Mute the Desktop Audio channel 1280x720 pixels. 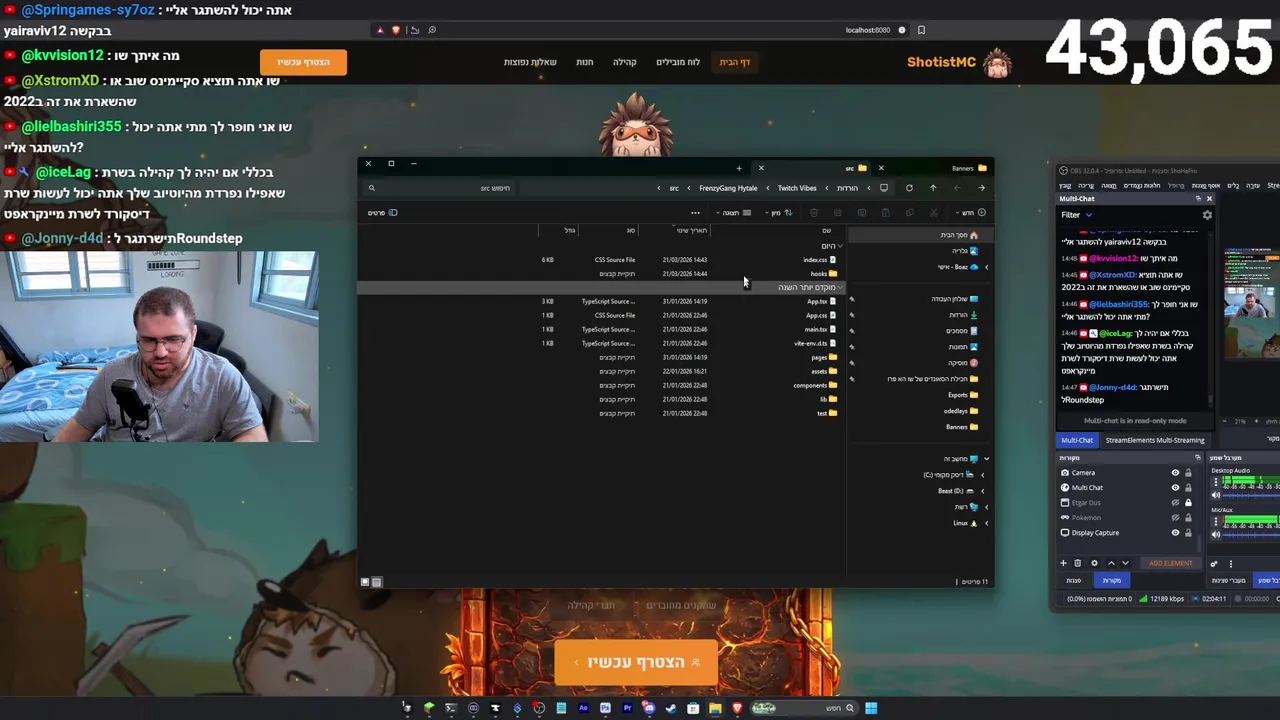(1216, 495)
